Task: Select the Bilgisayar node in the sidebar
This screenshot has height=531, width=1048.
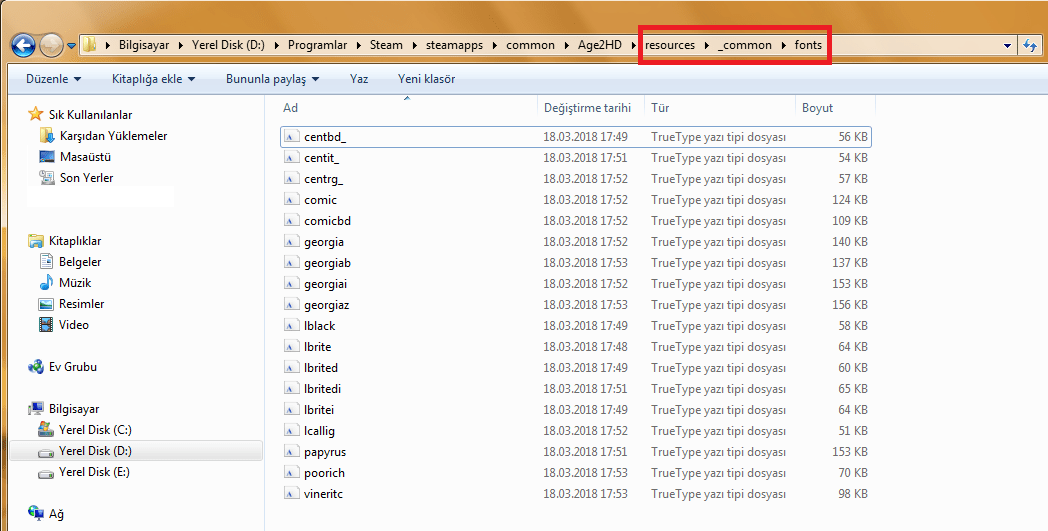Action: 74,409
